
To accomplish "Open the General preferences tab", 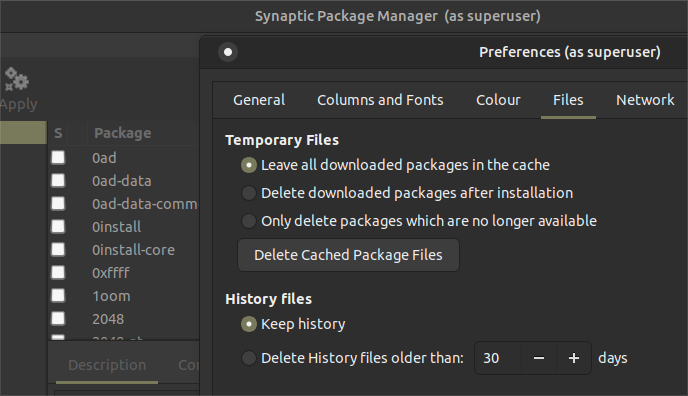I will 259,100.
